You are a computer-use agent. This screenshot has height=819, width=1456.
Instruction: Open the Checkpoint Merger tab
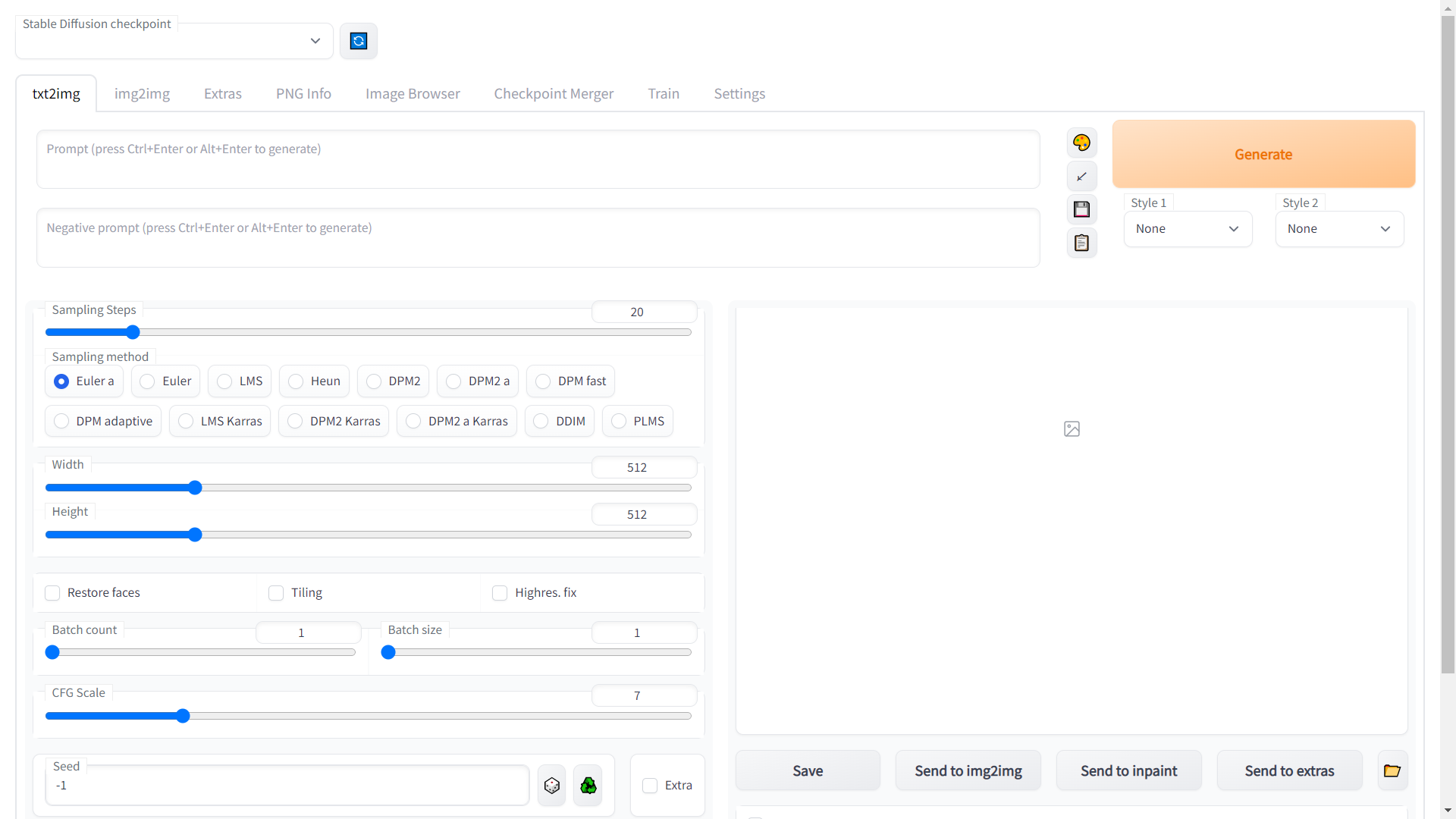coord(554,94)
